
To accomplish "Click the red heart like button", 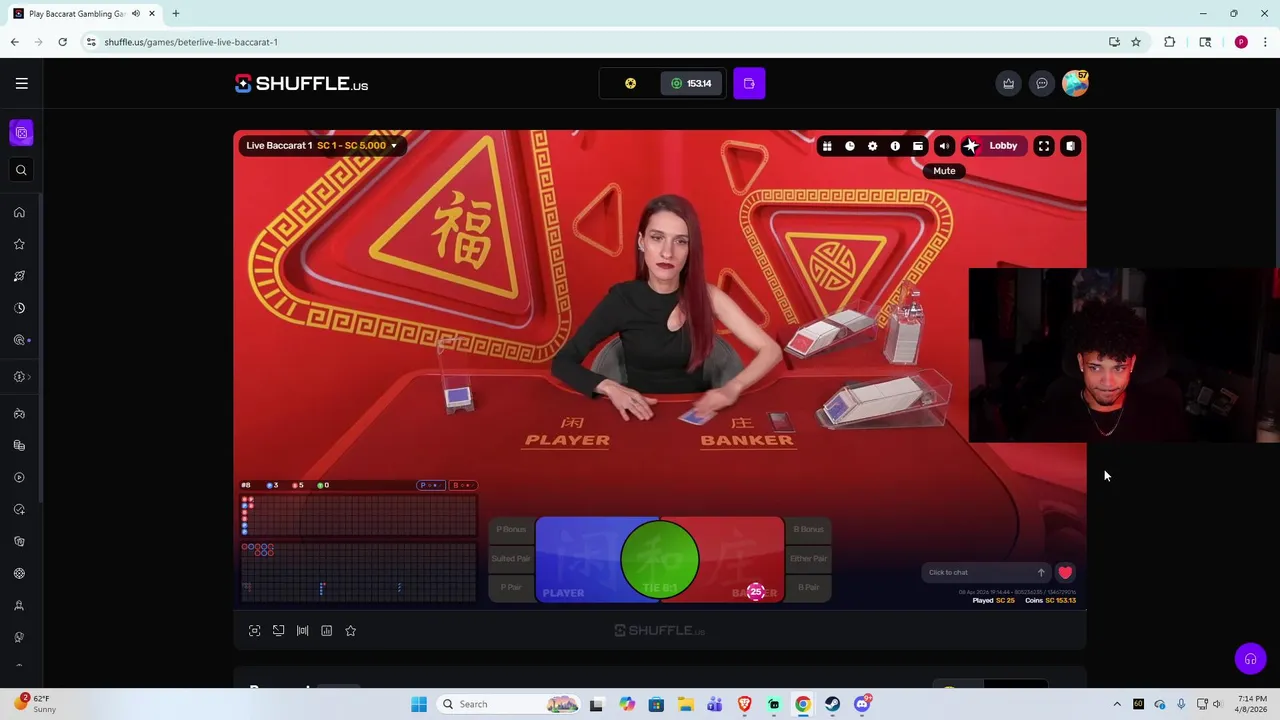I will click(x=1065, y=573).
